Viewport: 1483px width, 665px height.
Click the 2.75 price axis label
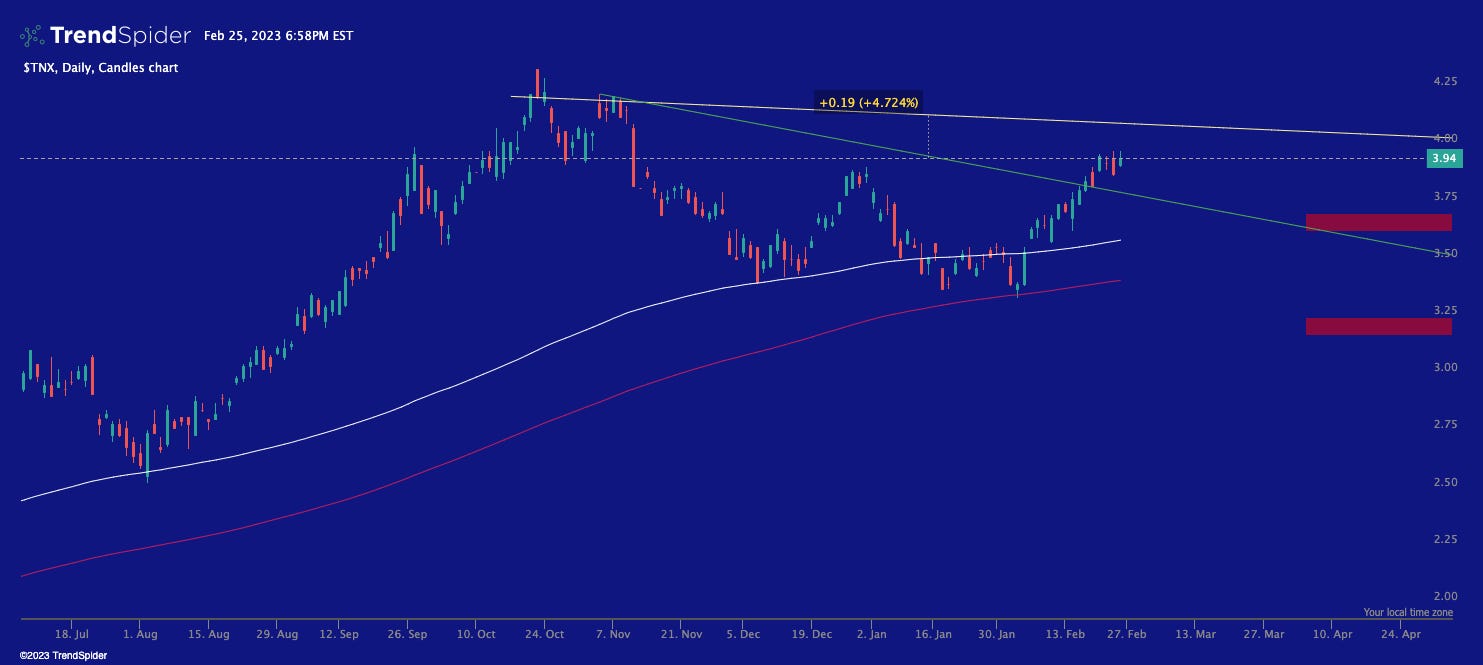pos(1443,425)
